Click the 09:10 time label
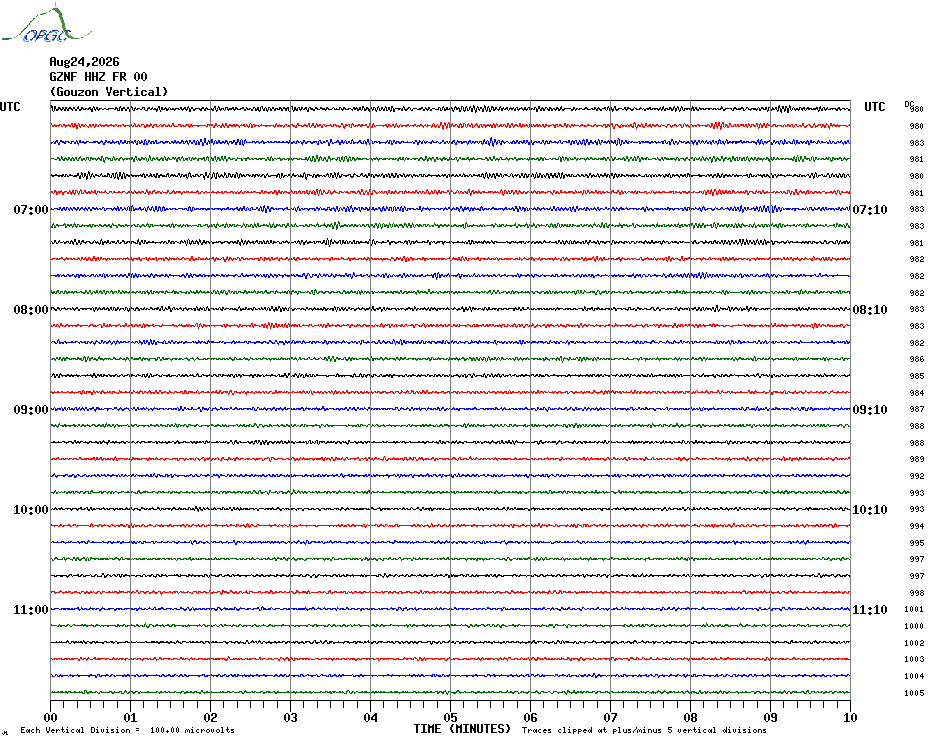The image size is (930, 744). pyautogui.click(x=870, y=409)
